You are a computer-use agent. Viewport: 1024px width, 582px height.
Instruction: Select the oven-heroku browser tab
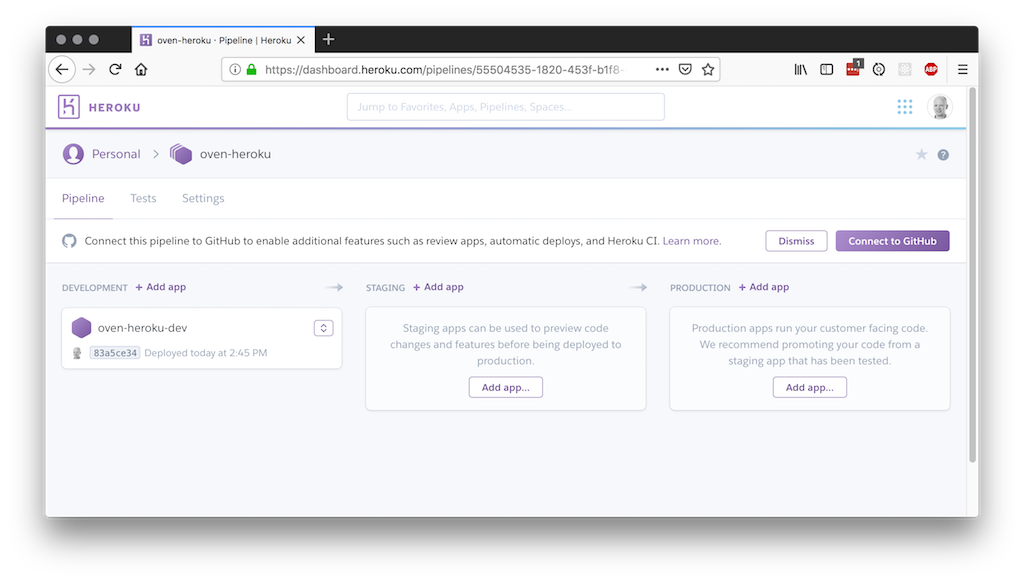[x=223, y=40]
